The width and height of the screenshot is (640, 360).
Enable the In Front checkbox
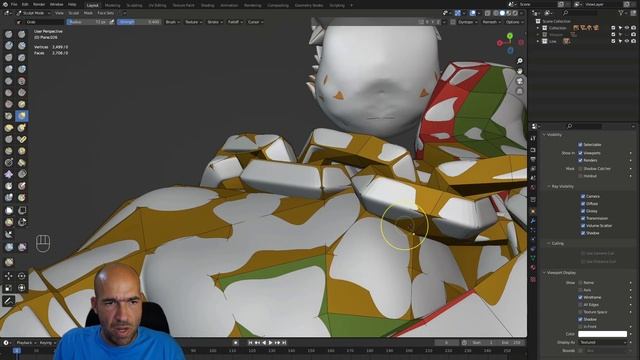pyautogui.click(x=580, y=327)
